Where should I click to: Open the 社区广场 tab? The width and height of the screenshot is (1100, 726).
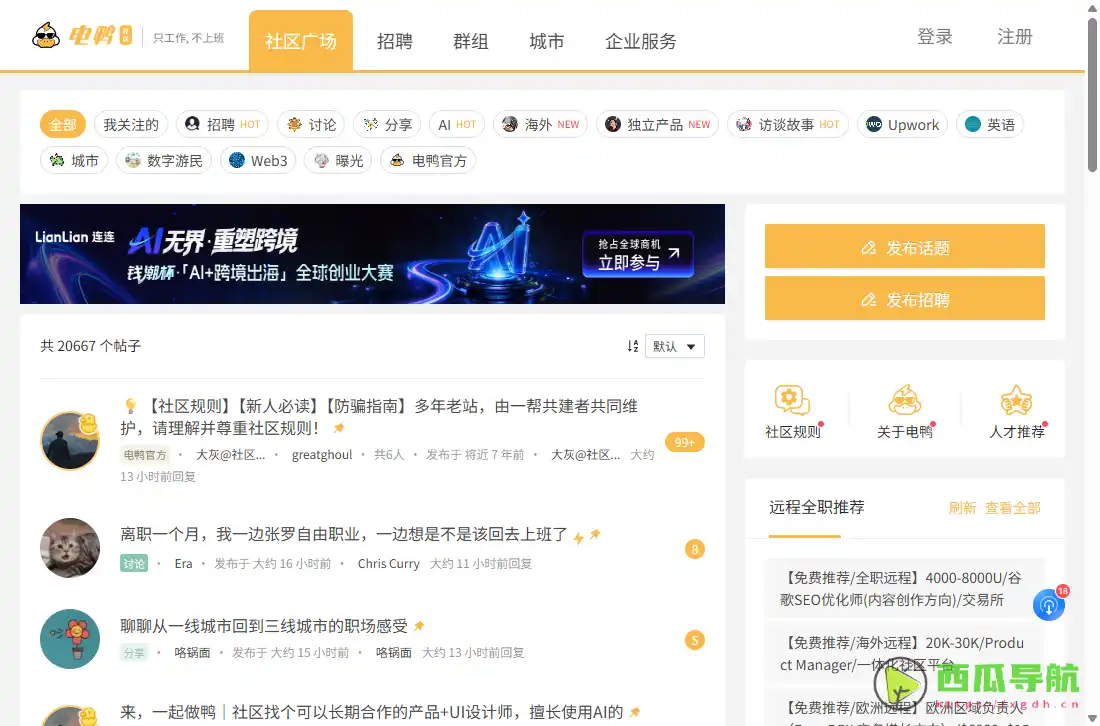[300, 41]
